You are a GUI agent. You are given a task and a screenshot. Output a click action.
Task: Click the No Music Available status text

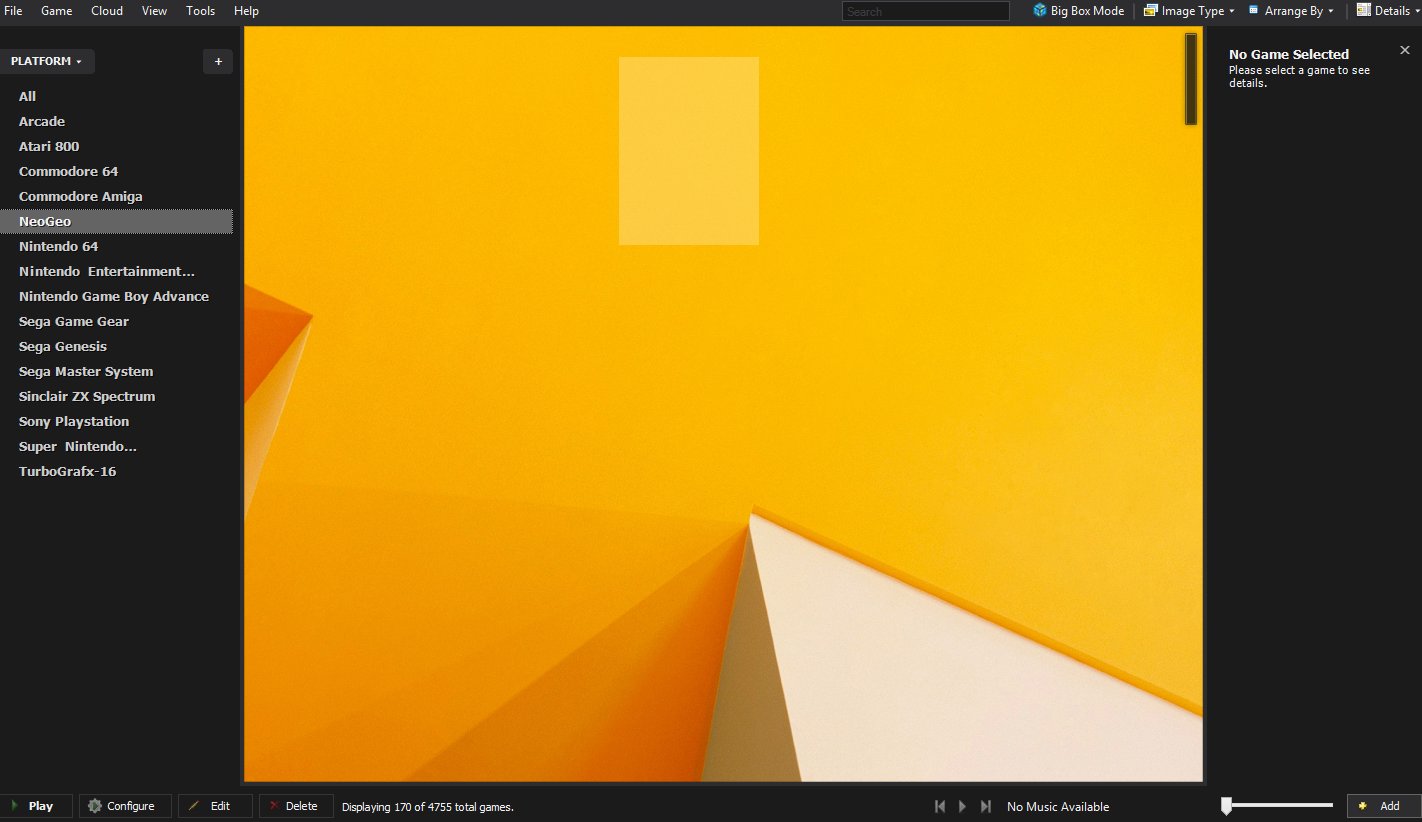[x=1058, y=807]
